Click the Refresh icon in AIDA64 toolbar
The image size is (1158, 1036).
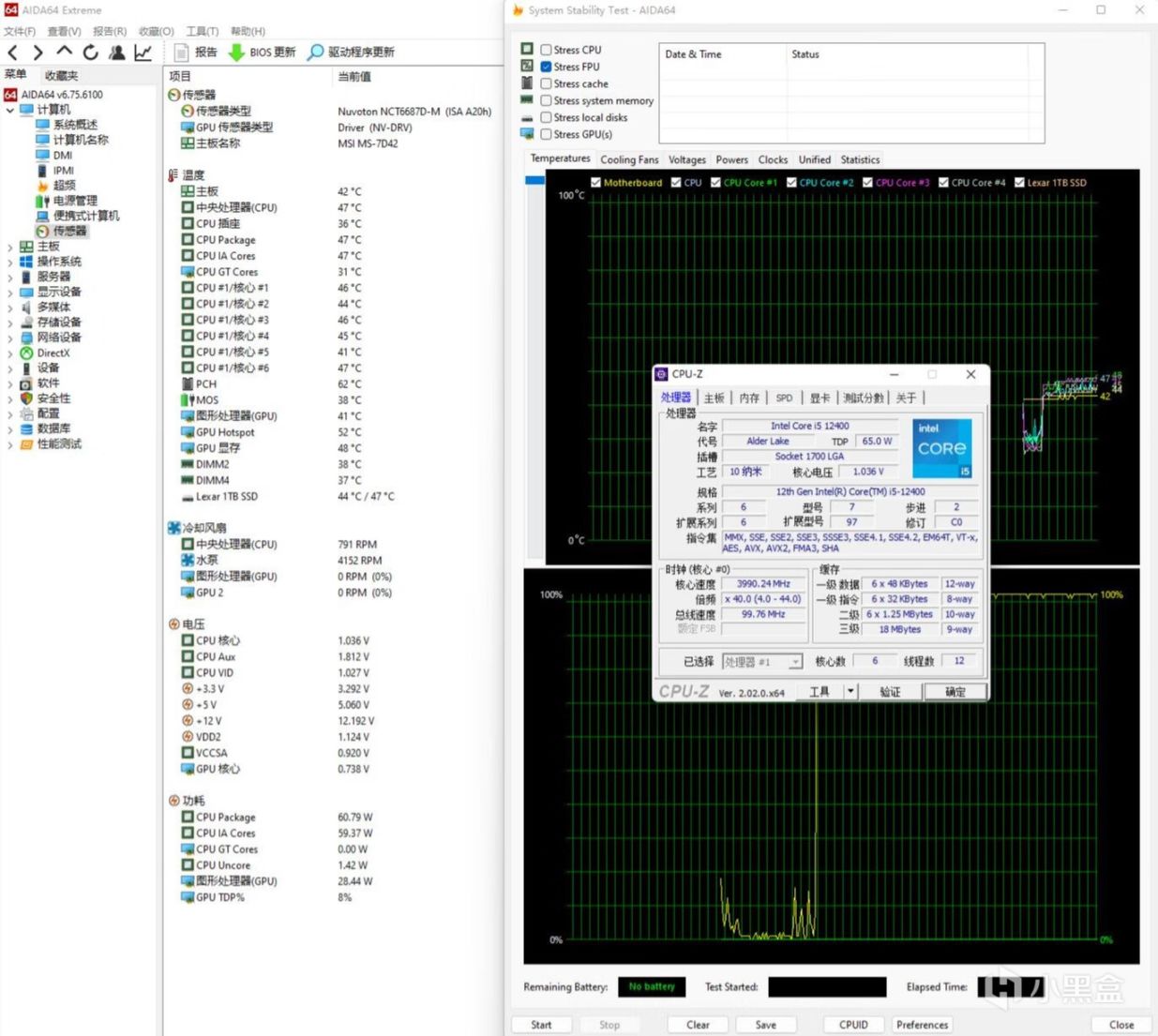coord(90,53)
